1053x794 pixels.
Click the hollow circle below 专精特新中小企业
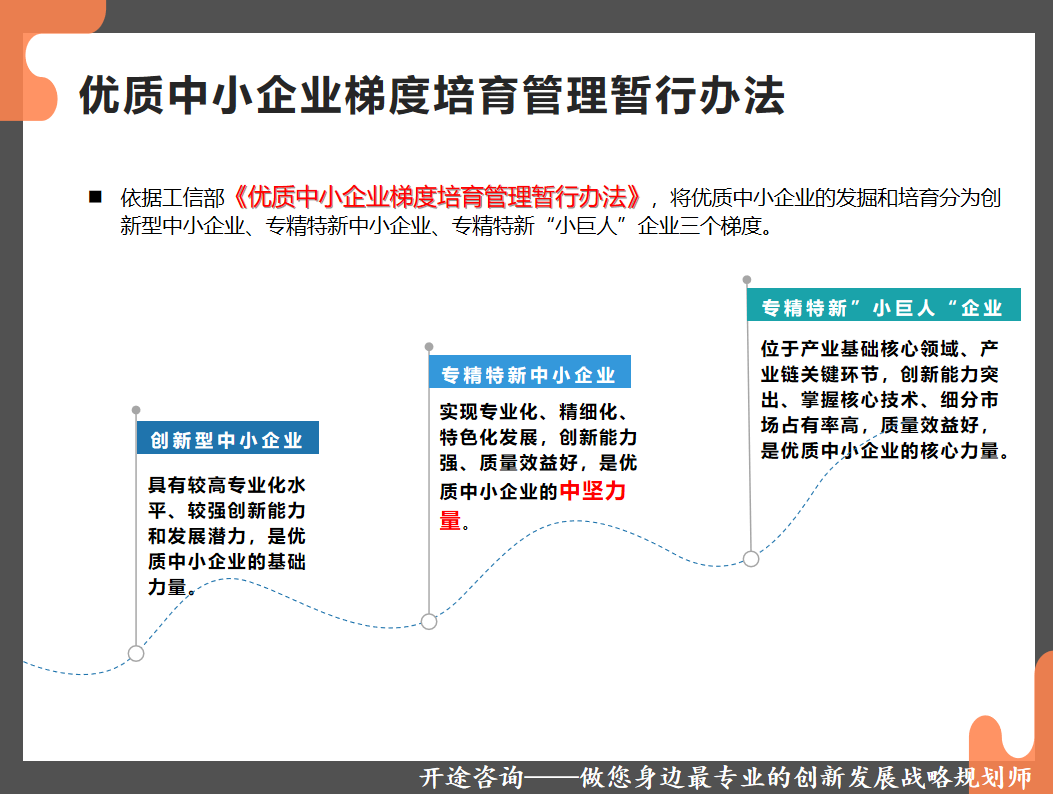[x=430, y=622]
